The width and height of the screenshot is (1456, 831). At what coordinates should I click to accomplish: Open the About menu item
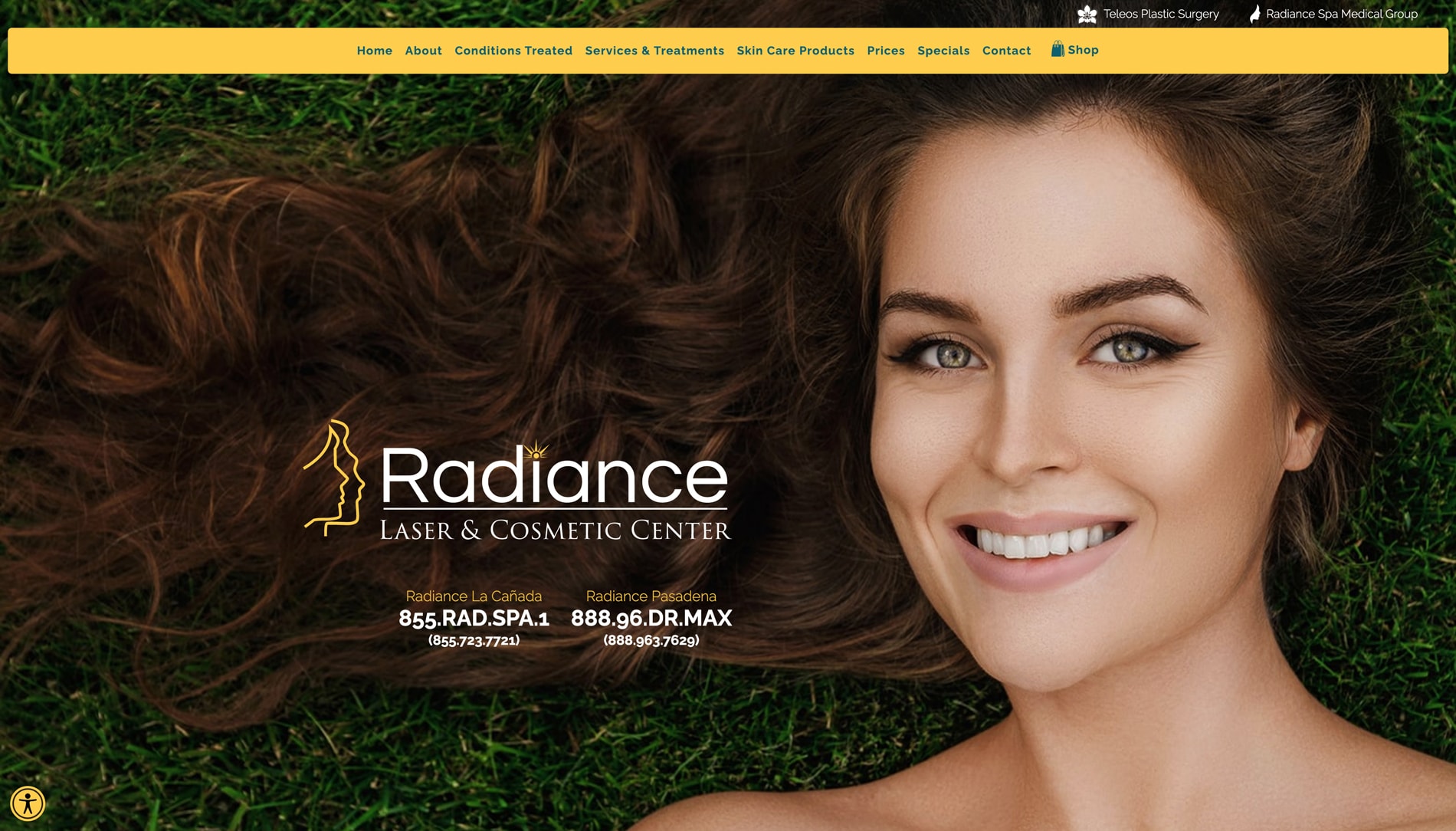(423, 51)
